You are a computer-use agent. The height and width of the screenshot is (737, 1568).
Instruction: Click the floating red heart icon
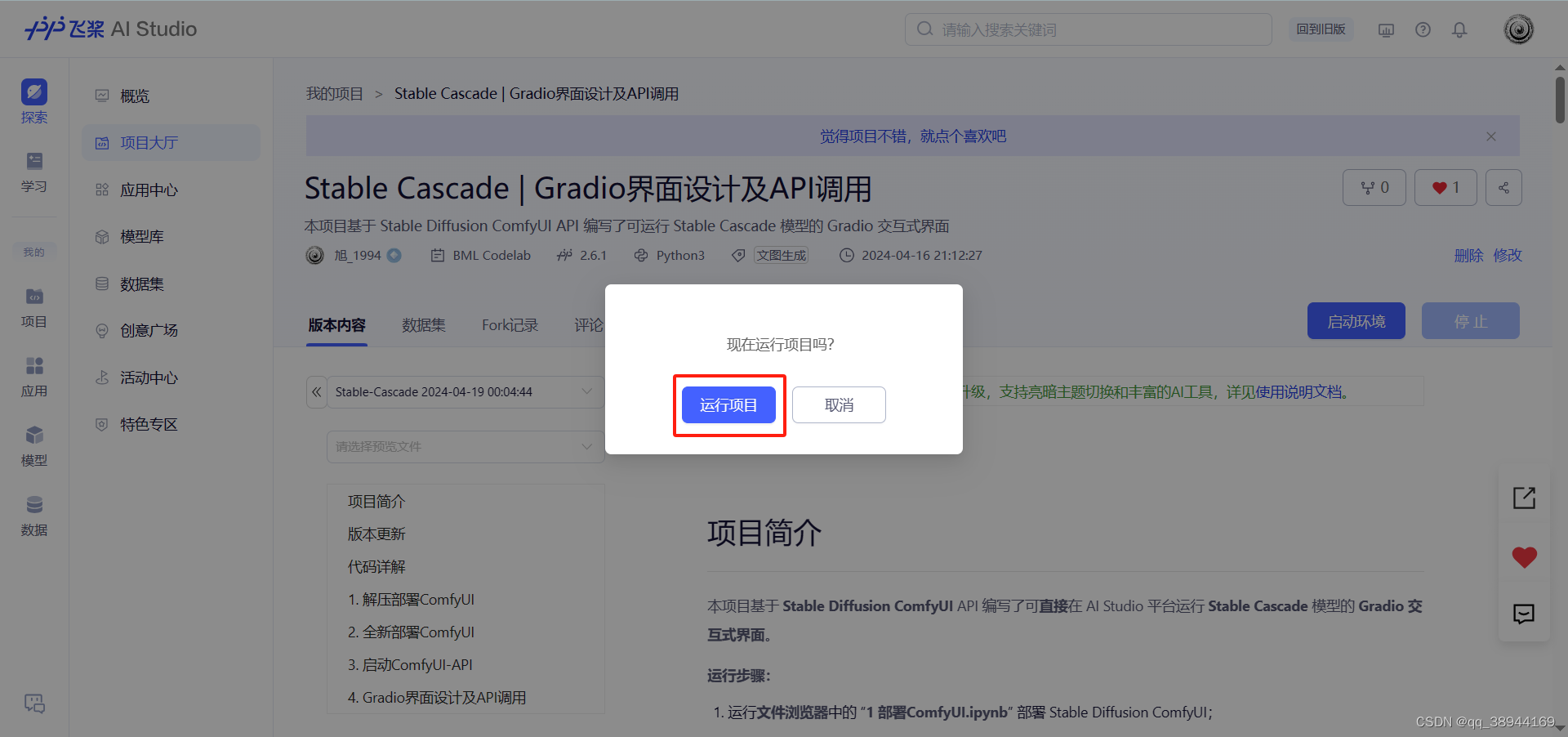coord(1524,557)
